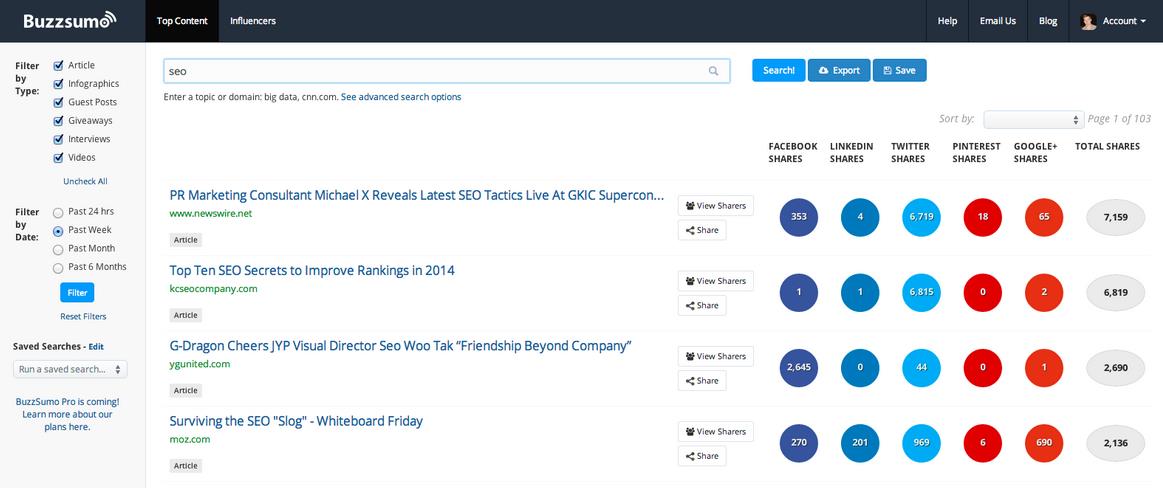Click total shares bubble 2,136
Screen dimensions: 1163x488
[x=1116, y=443]
